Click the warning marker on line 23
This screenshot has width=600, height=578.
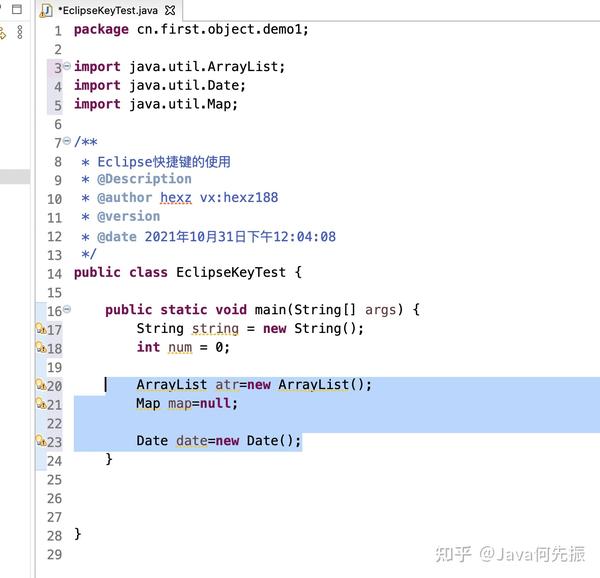41,441
